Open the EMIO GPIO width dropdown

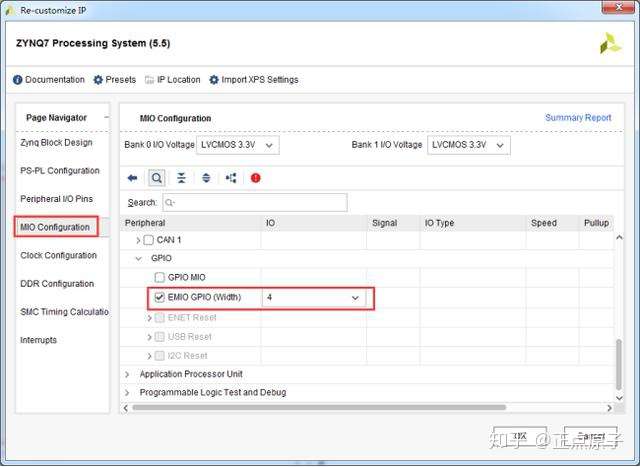click(x=314, y=298)
